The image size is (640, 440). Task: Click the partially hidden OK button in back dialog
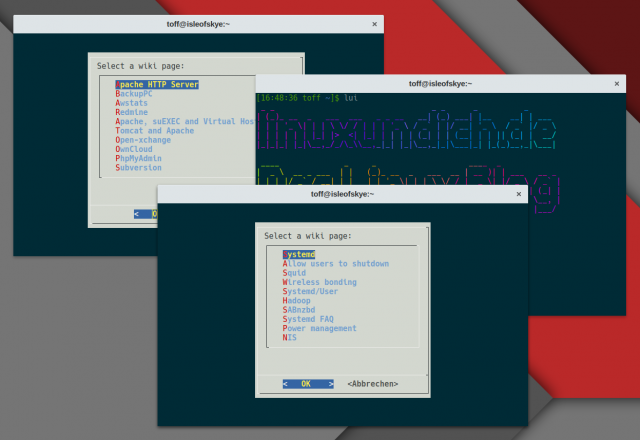(146, 214)
